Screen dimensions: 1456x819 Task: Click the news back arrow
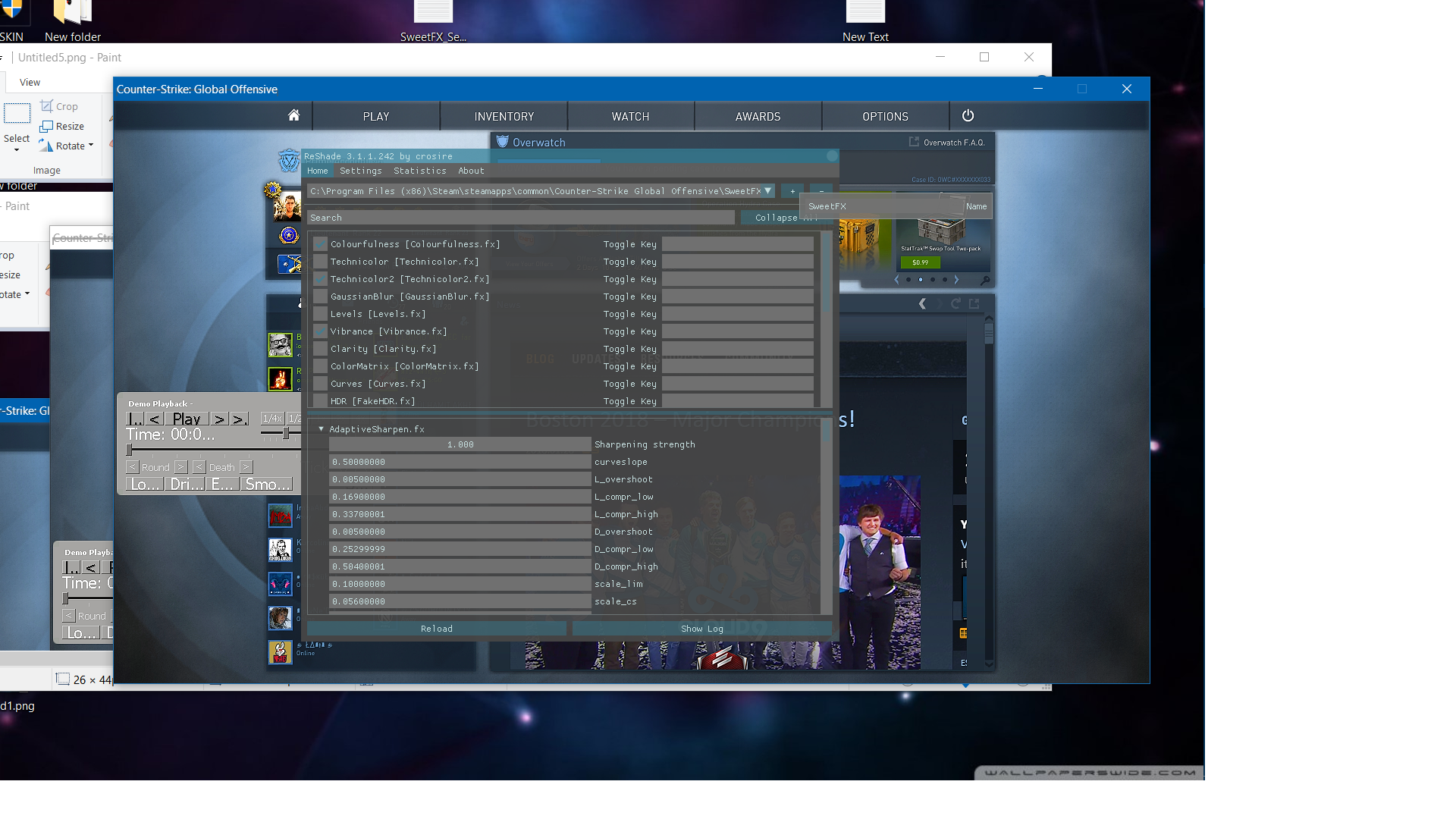pyautogui.click(x=922, y=303)
